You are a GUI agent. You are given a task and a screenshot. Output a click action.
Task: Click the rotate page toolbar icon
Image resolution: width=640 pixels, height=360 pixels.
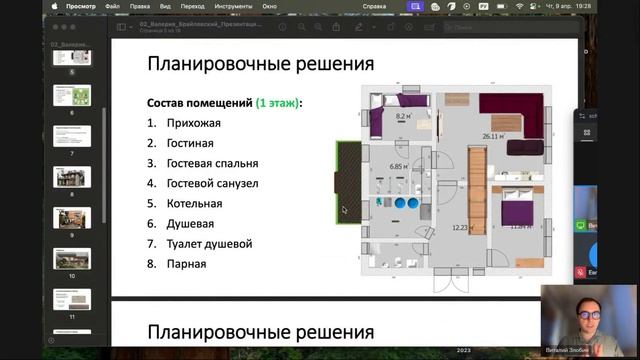[x=391, y=27]
